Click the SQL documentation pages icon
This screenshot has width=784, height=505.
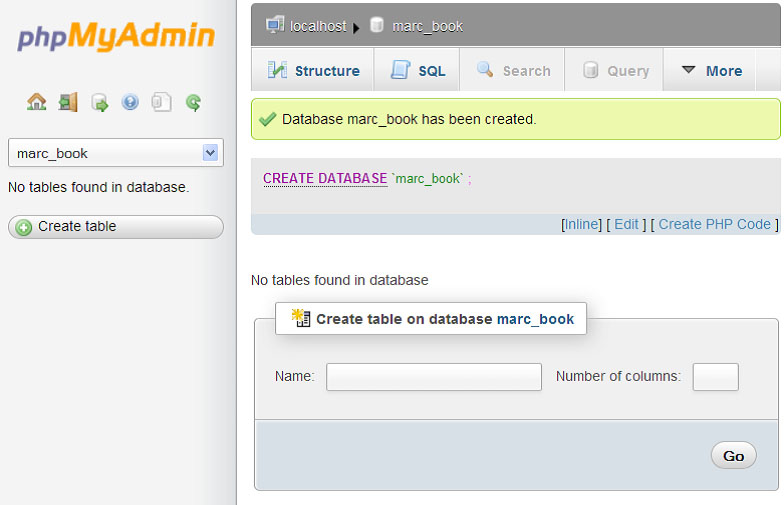click(161, 102)
